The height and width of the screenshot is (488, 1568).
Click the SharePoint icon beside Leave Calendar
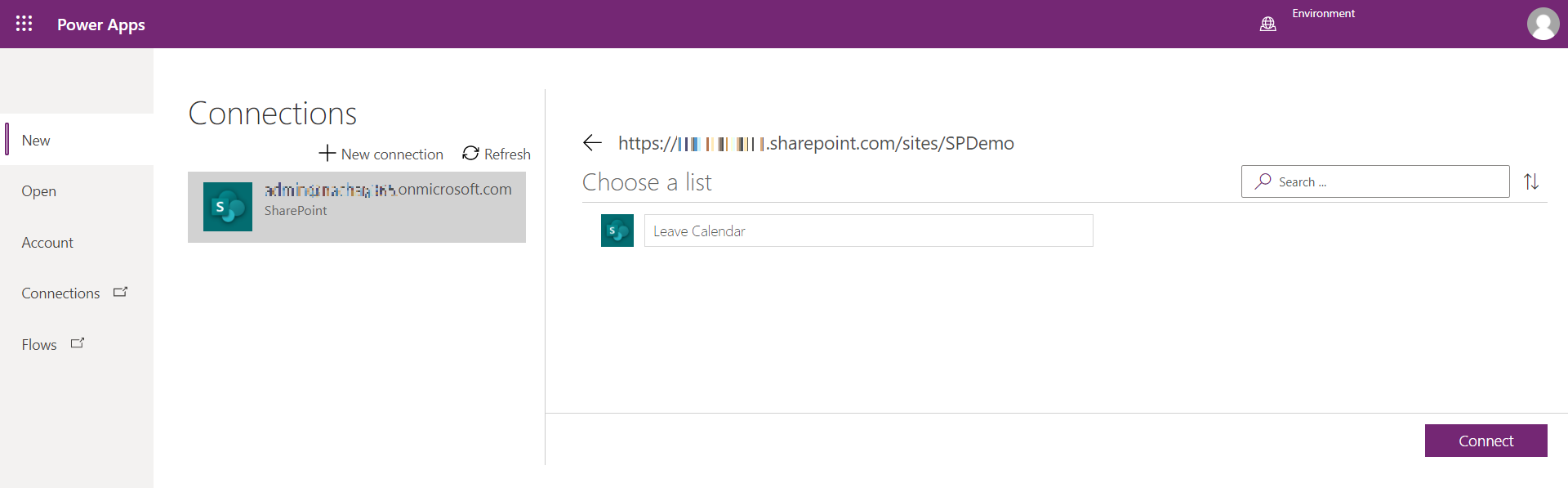(x=617, y=231)
